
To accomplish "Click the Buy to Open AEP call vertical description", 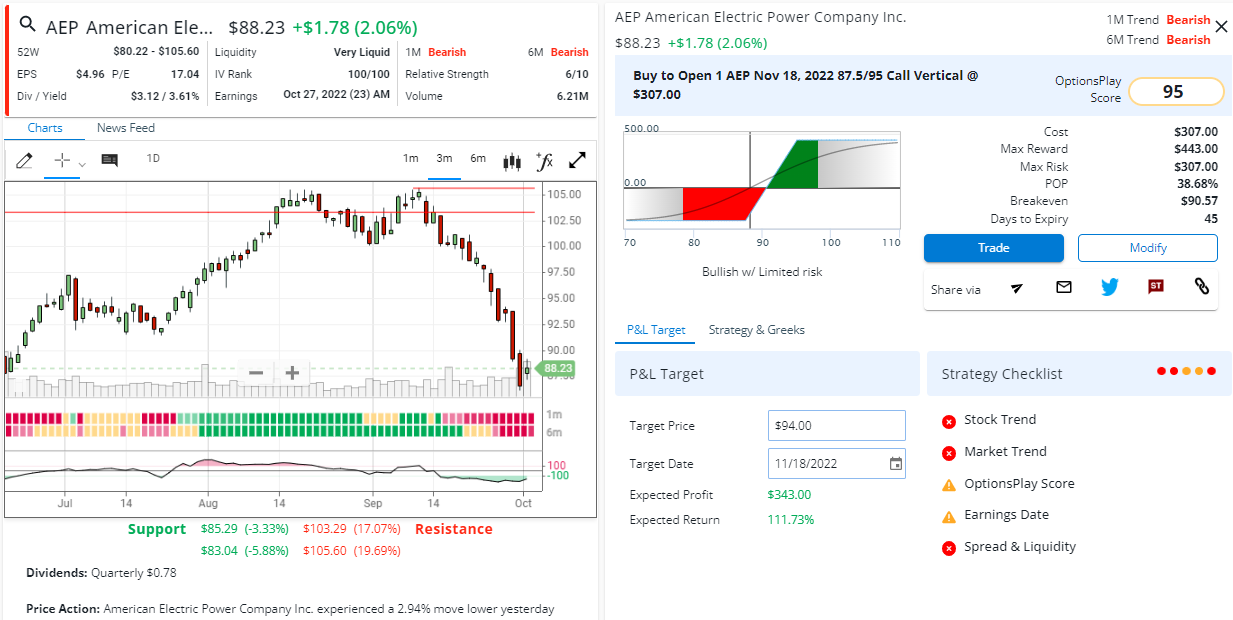I will [806, 85].
